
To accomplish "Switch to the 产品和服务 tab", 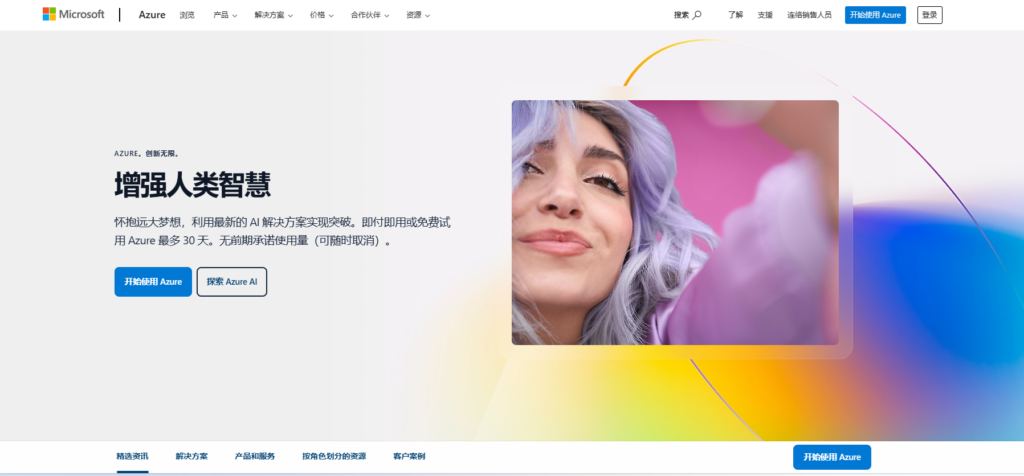I will pyautogui.click(x=255, y=456).
